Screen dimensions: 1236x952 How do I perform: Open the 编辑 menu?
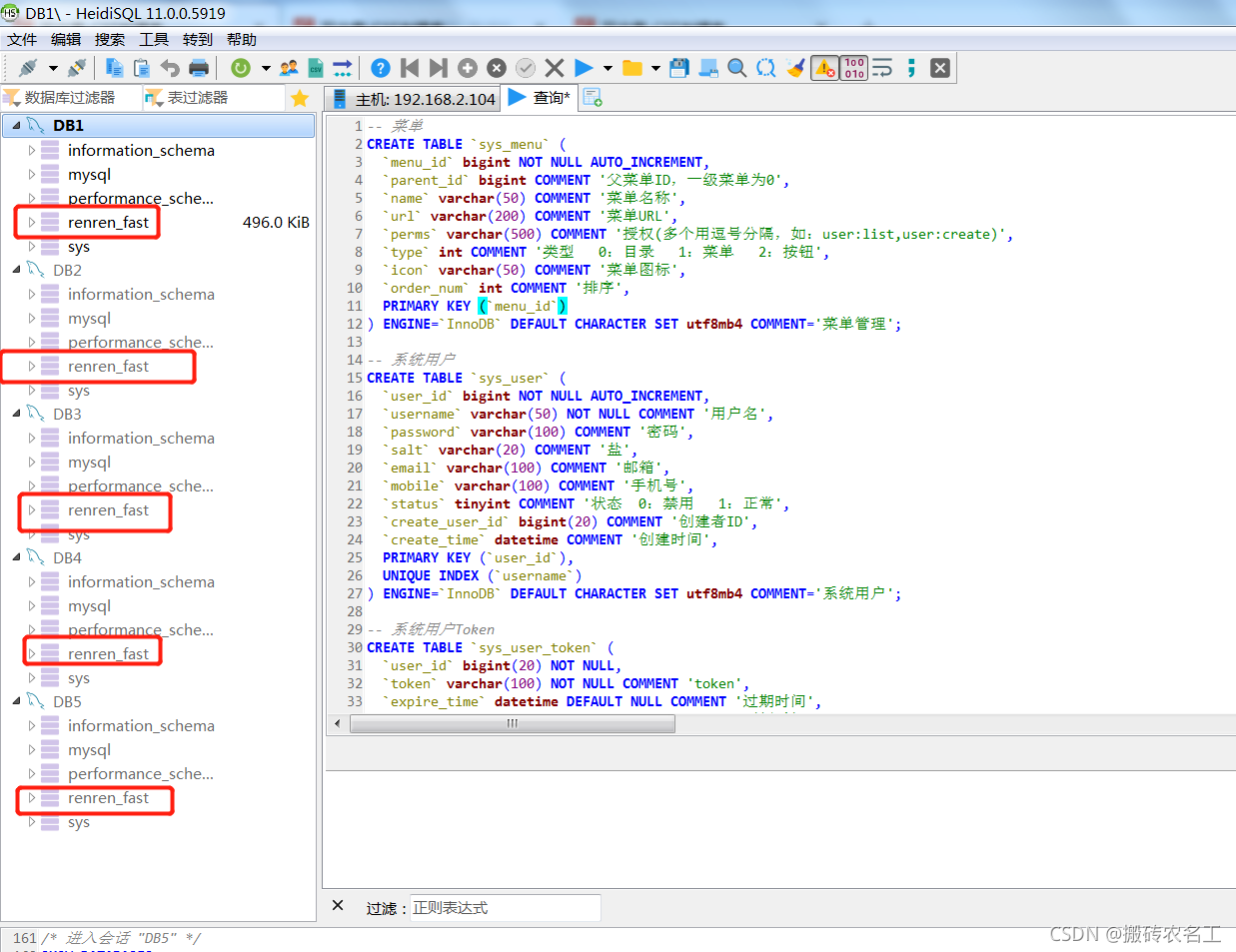click(x=66, y=39)
